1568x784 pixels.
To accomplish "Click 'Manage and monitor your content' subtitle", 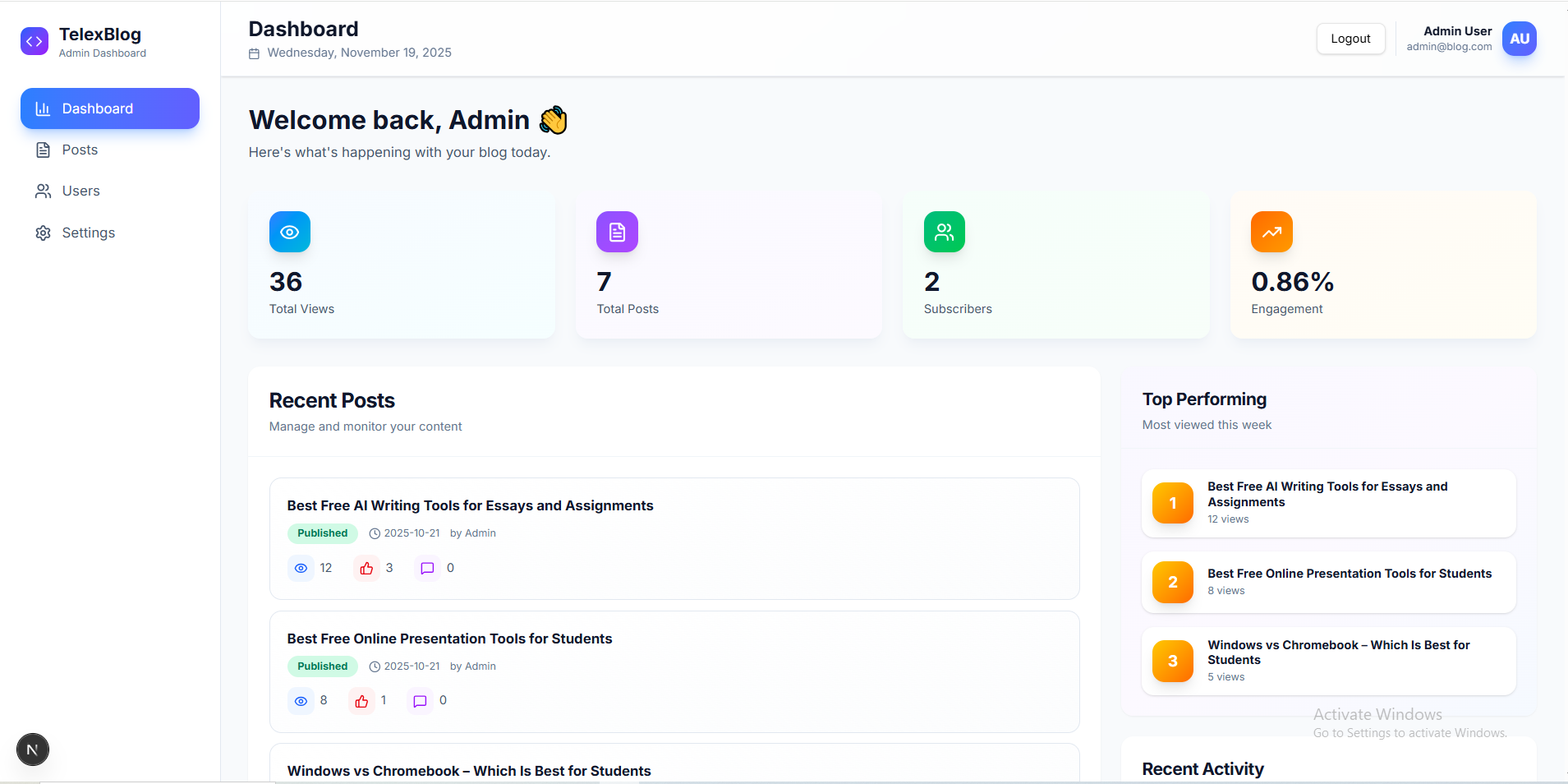I will click(366, 427).
